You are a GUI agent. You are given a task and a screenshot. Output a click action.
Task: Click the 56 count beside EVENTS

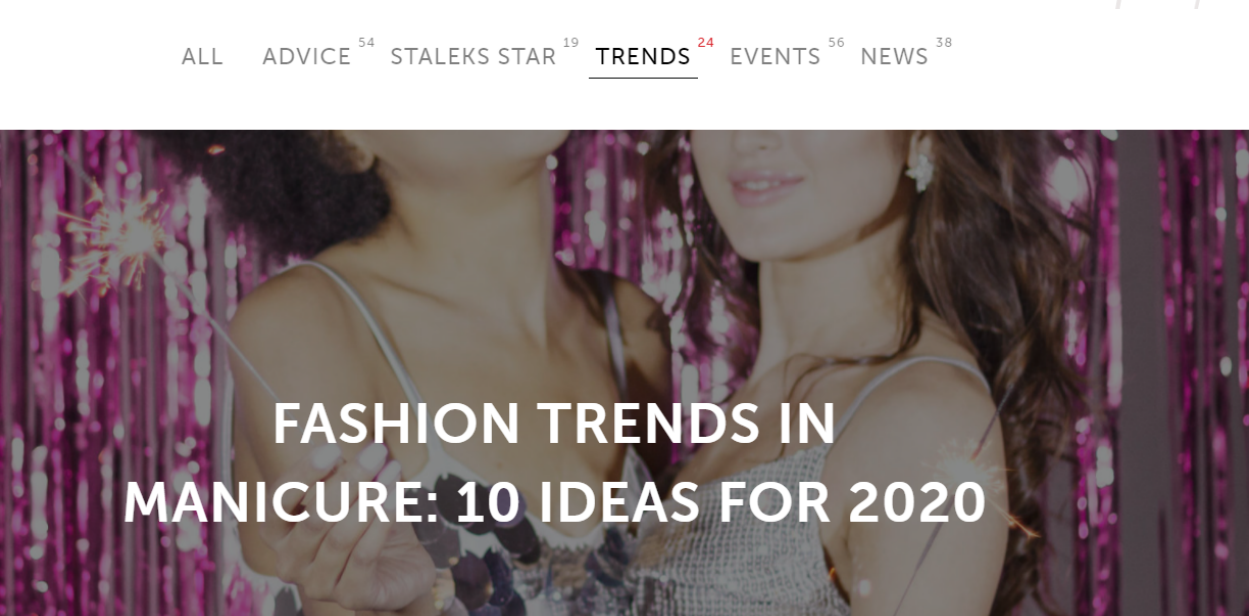tap(836, 43)
